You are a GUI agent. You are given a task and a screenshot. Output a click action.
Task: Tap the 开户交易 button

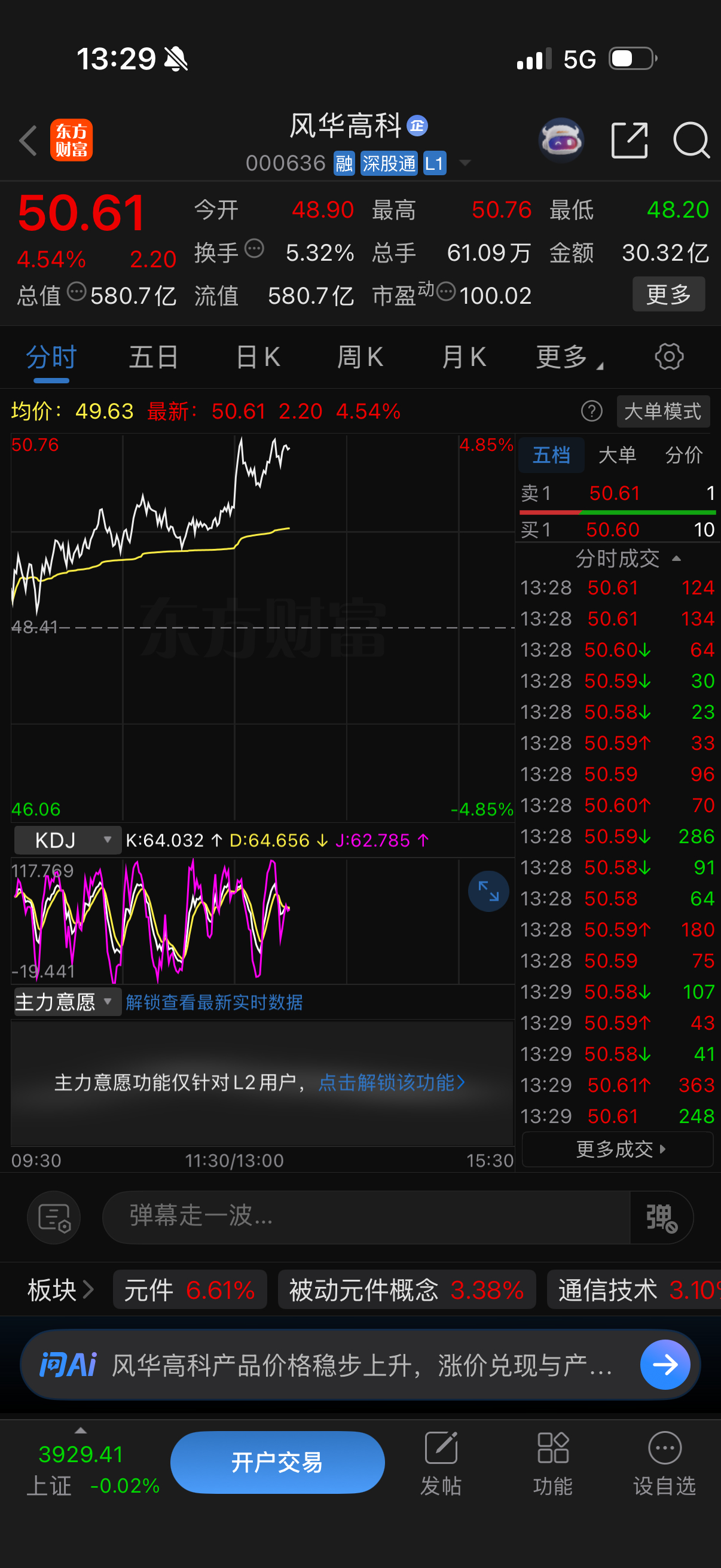click(277, 1462)
